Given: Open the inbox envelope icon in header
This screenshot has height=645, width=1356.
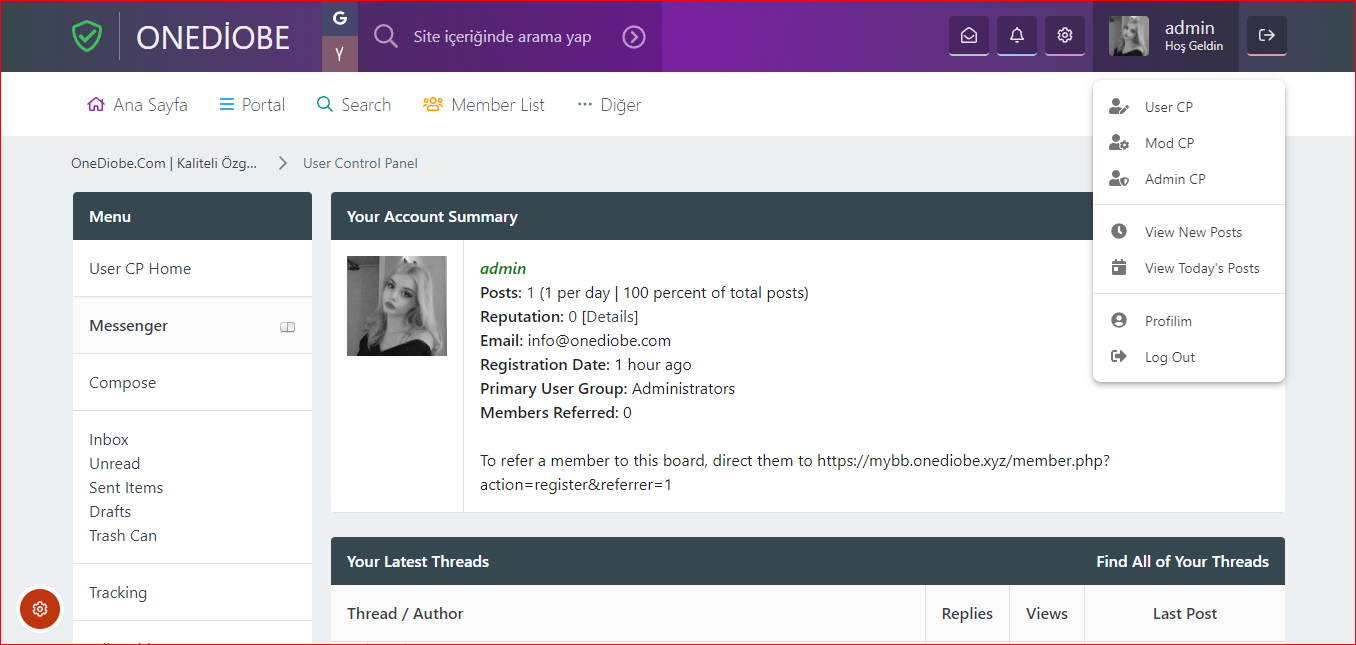Looking at the screenshot, I should pos(968,36).
